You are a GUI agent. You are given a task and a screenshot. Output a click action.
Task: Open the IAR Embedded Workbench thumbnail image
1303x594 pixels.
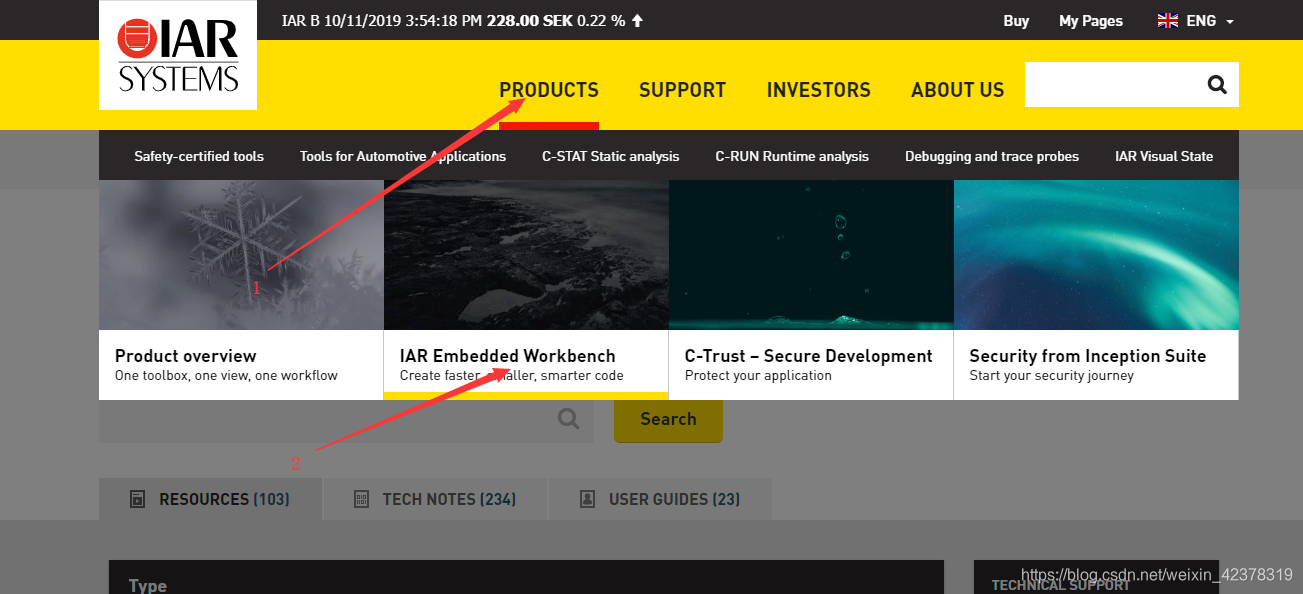click(526, 255)
